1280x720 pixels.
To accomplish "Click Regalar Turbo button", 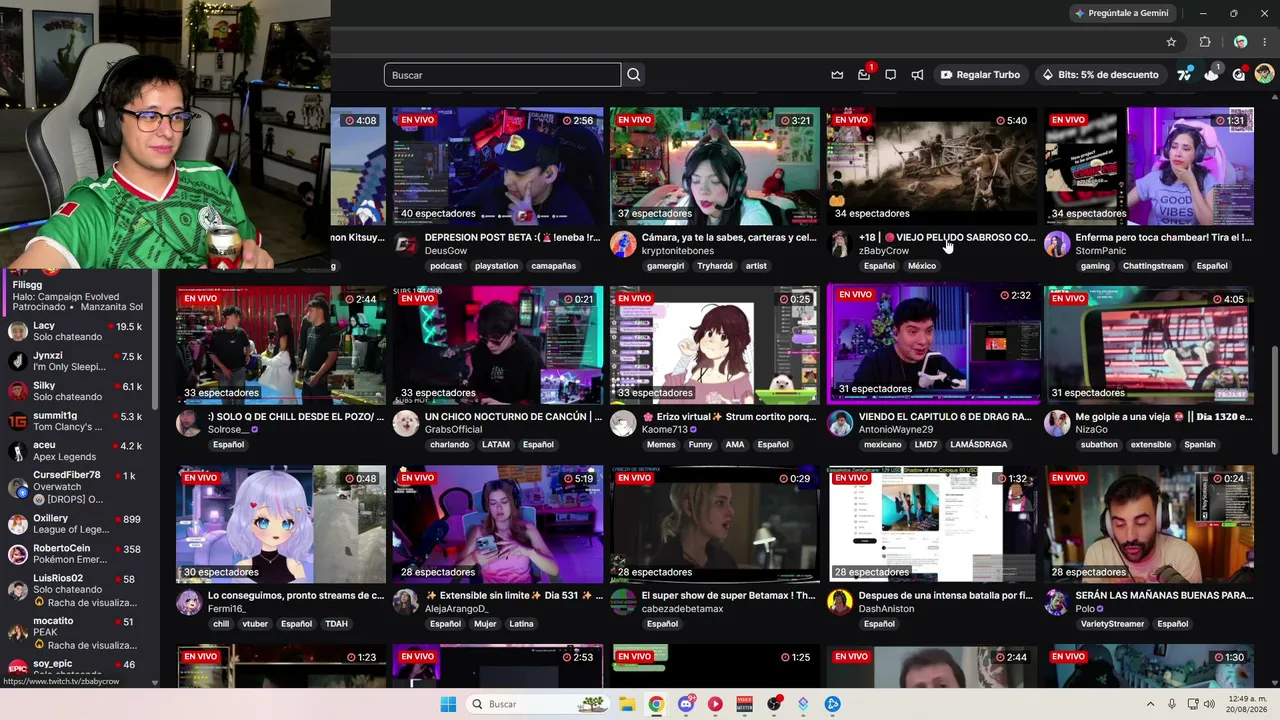I will coord(980,75).
